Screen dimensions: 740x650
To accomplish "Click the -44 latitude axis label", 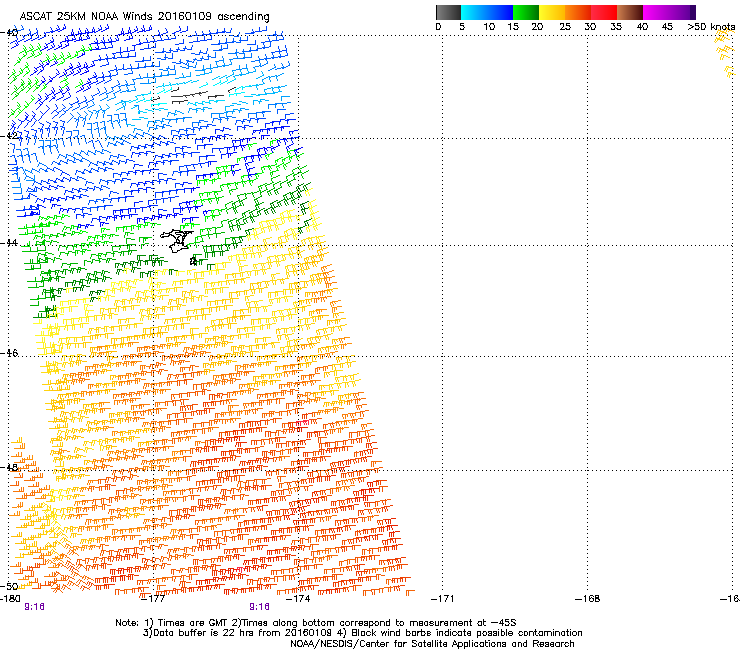I will point(9,243).
